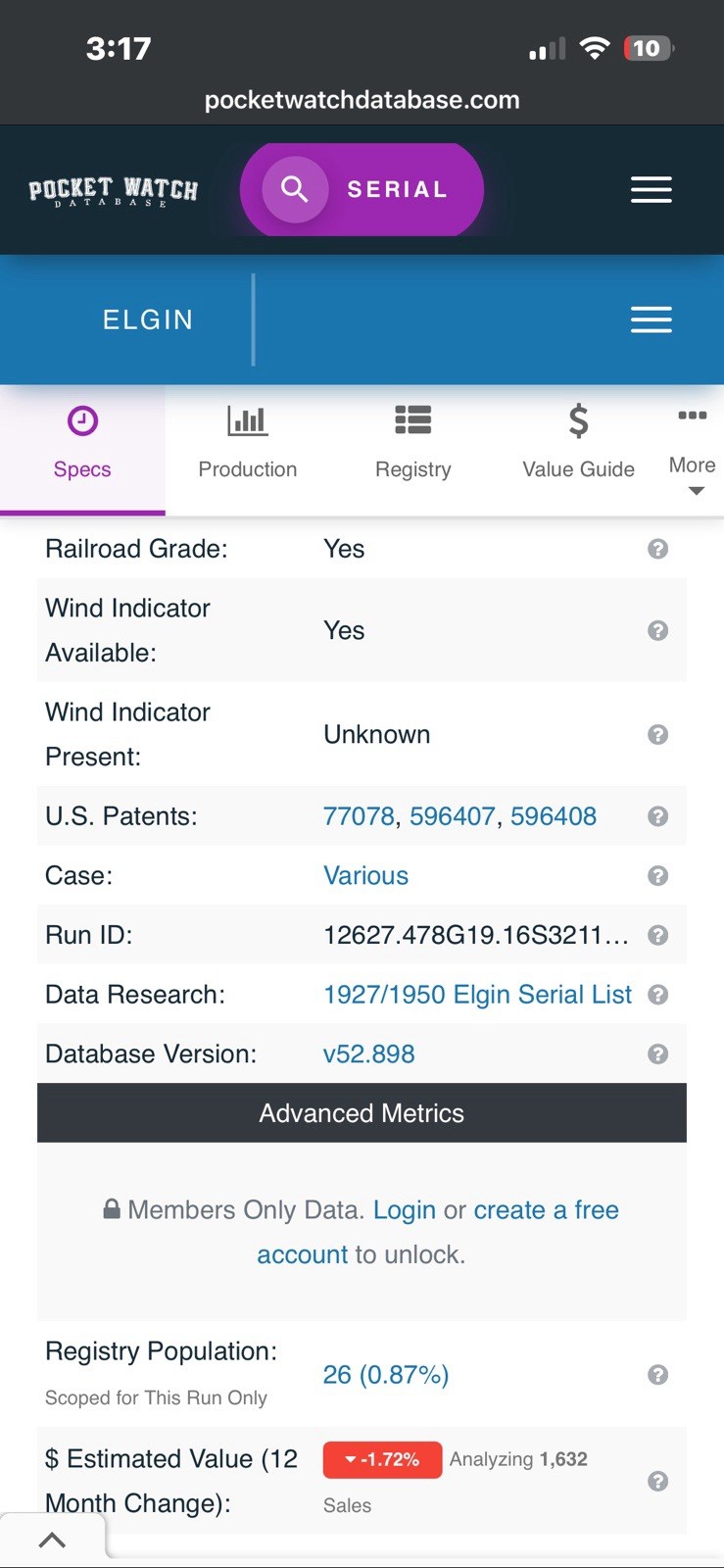The height and width of the screenshot is (1568, 724).
Task: Open the Various case link
Action: (365, 875)
